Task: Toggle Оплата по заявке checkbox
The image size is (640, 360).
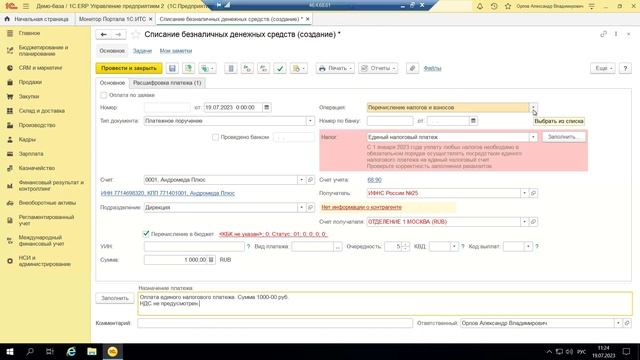Action: pos(104,95)
